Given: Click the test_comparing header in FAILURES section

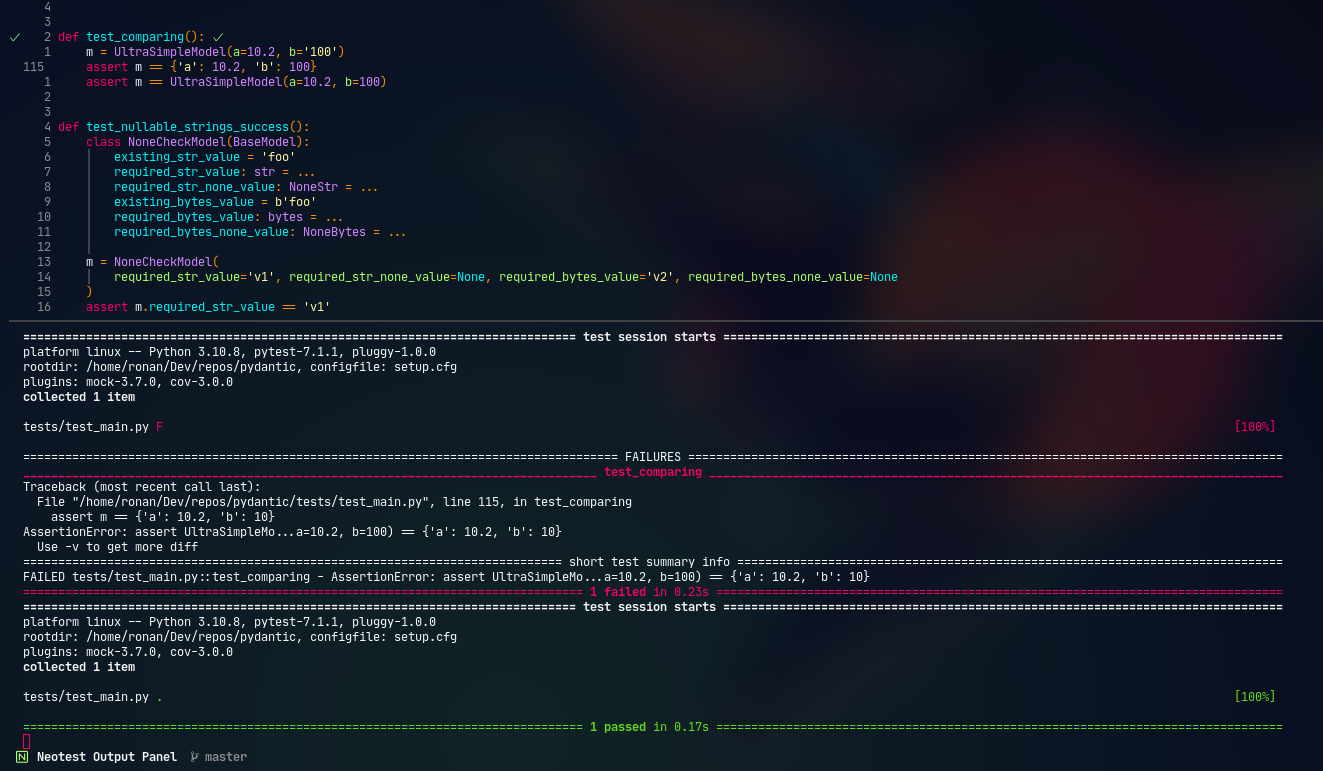Looking at the screenshot, I should coord(652,471).
